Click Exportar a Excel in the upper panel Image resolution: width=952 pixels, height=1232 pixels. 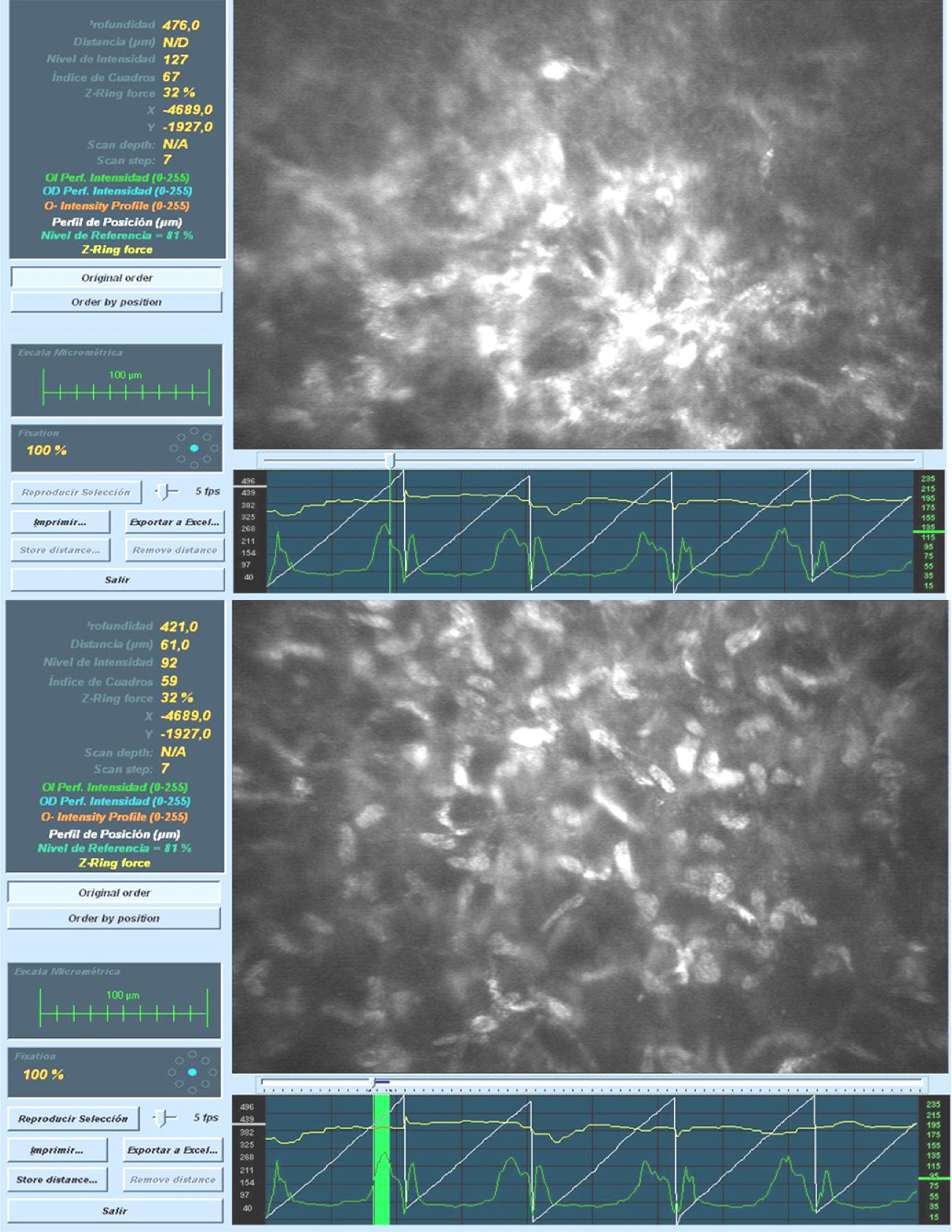[x=174, y=522]
